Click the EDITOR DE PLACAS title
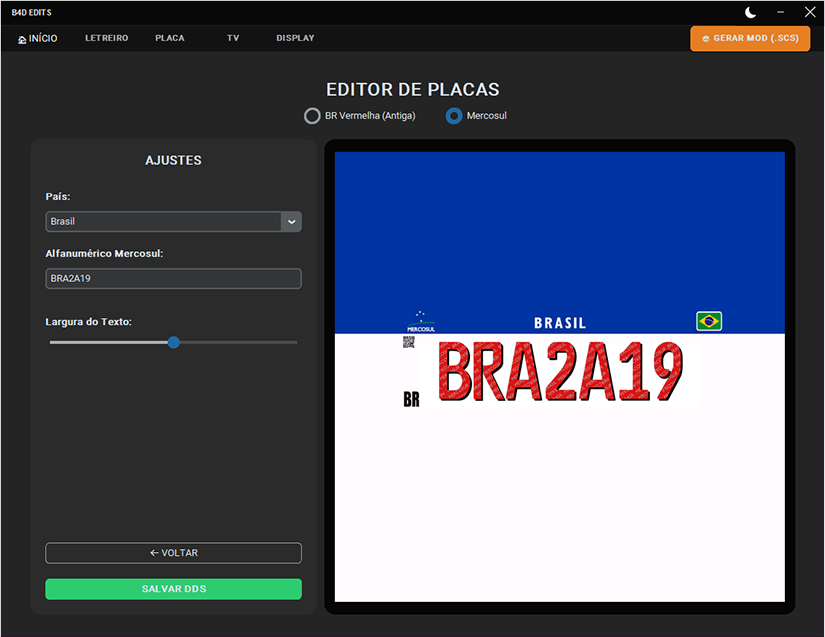This screenshot has height=637, width=825. click(412, 89)
